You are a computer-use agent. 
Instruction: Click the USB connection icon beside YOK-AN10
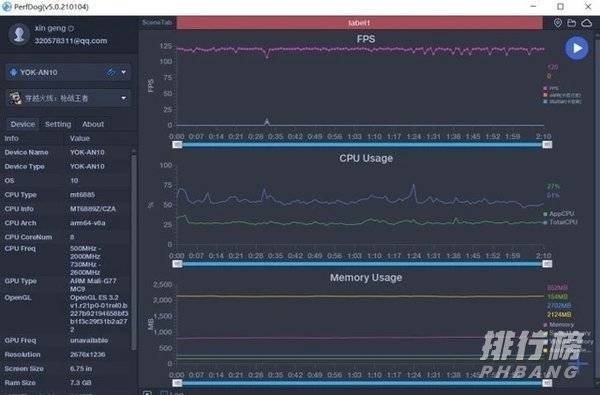click(x=111, y=72)
